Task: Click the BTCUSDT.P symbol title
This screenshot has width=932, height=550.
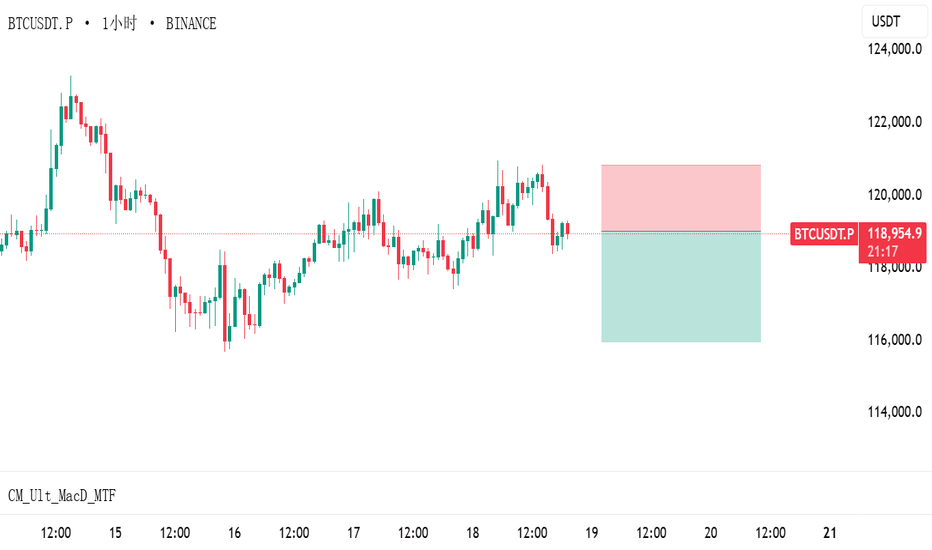Action: point(40,24)
